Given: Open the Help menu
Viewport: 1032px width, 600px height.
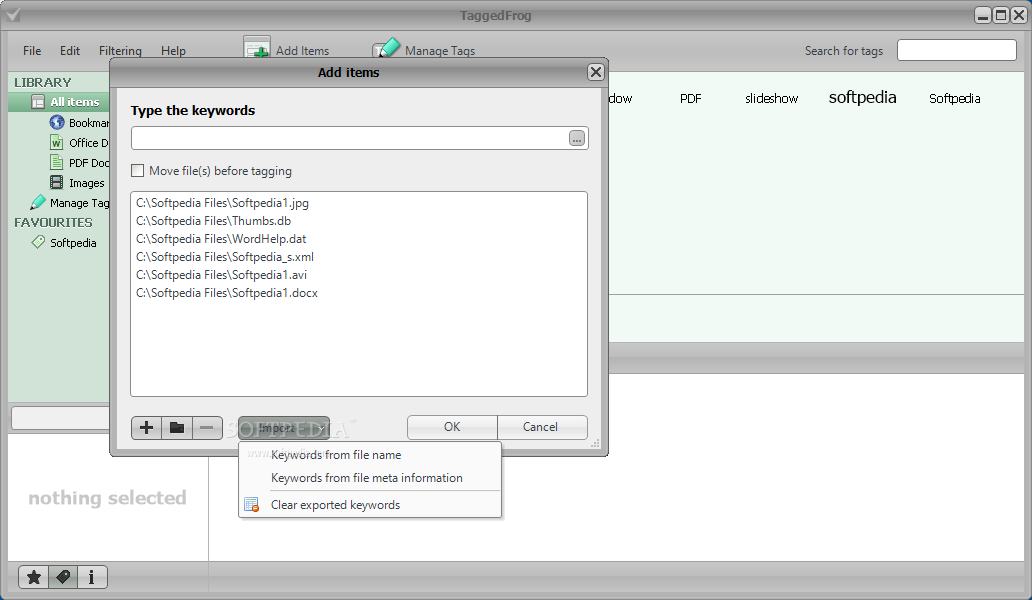Looking at the screenshot, I should 173,51.
